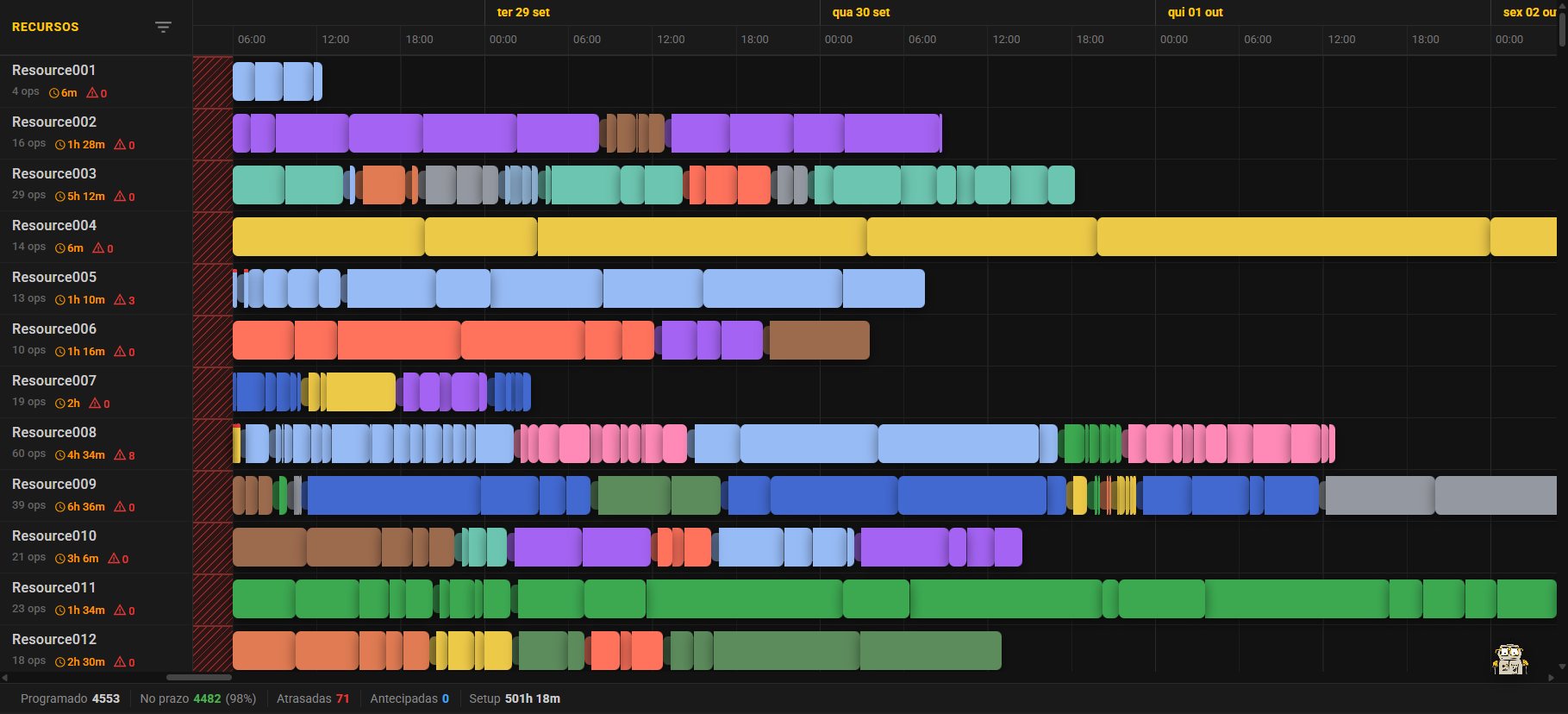The image size is (1568, 714).
Task: Open the resources filter icon
Action: 163,28
